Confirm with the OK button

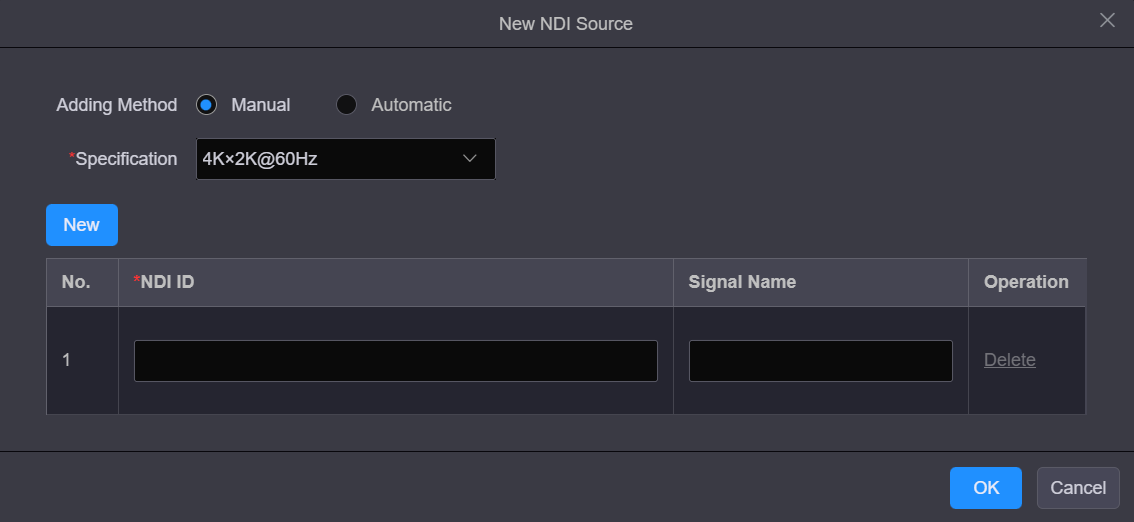click(x=986, y=488)
